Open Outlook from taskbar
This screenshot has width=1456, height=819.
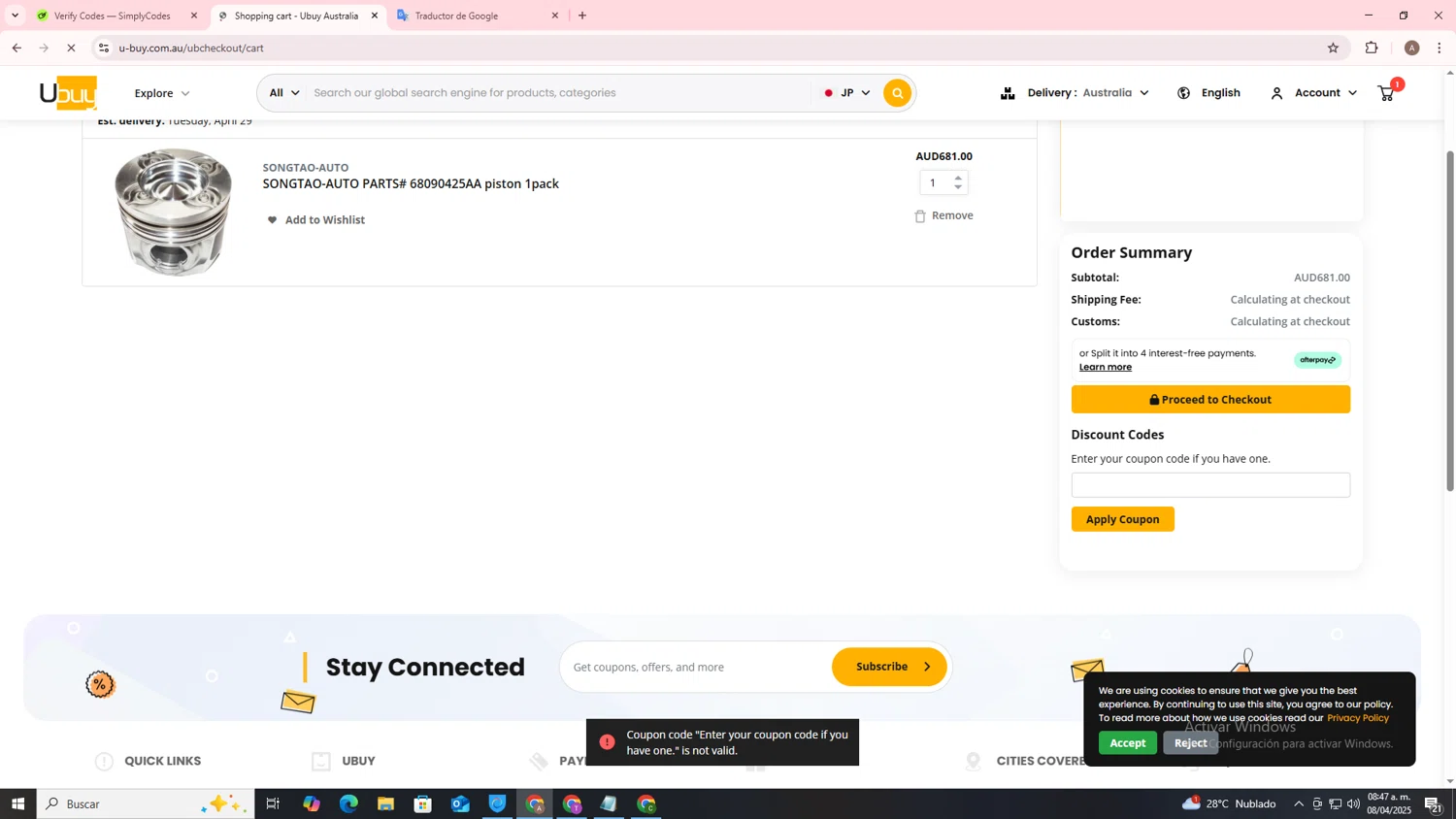point(460,803)
